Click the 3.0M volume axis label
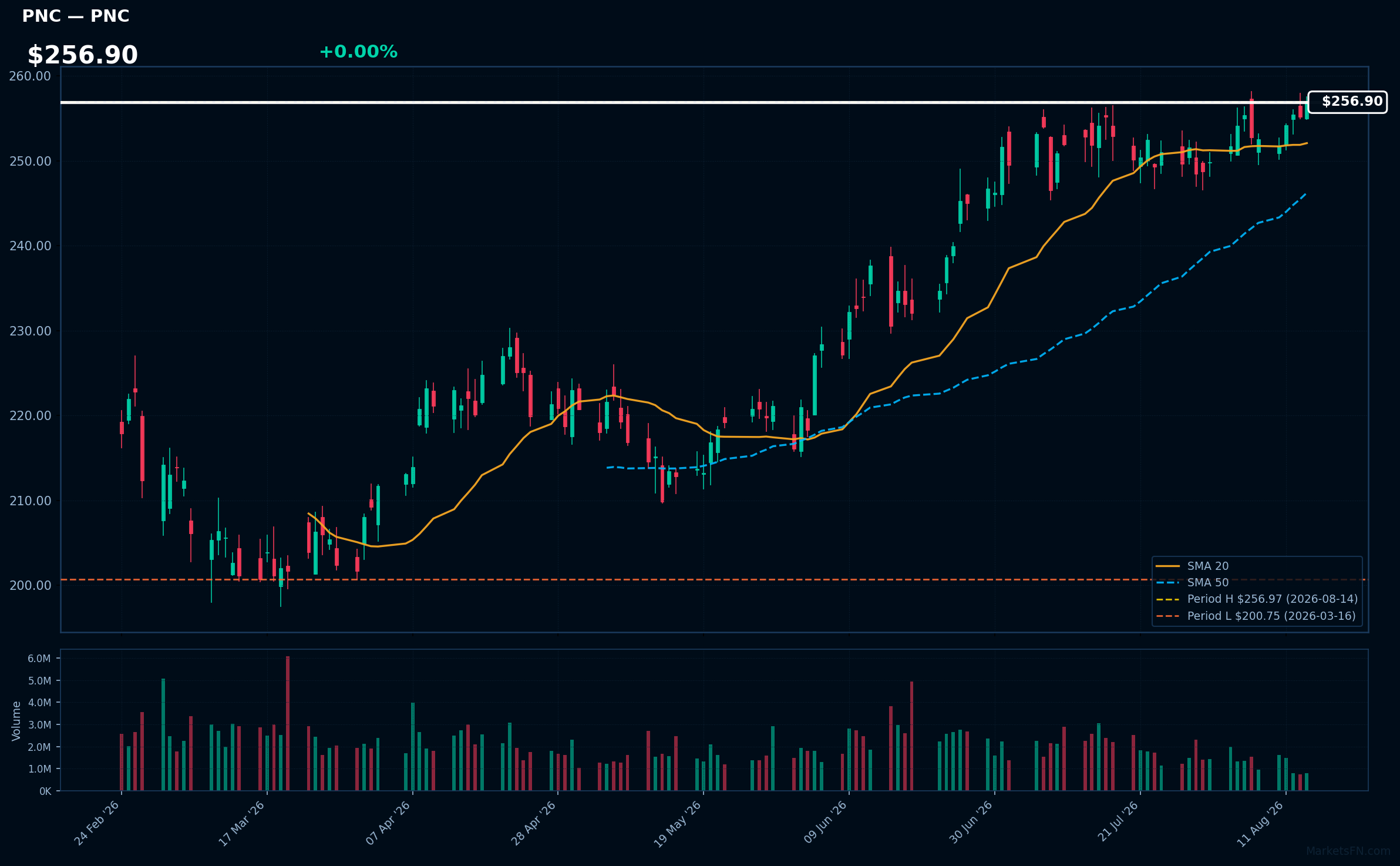Viewport: 1400px width, 866px height. point(39,725)
